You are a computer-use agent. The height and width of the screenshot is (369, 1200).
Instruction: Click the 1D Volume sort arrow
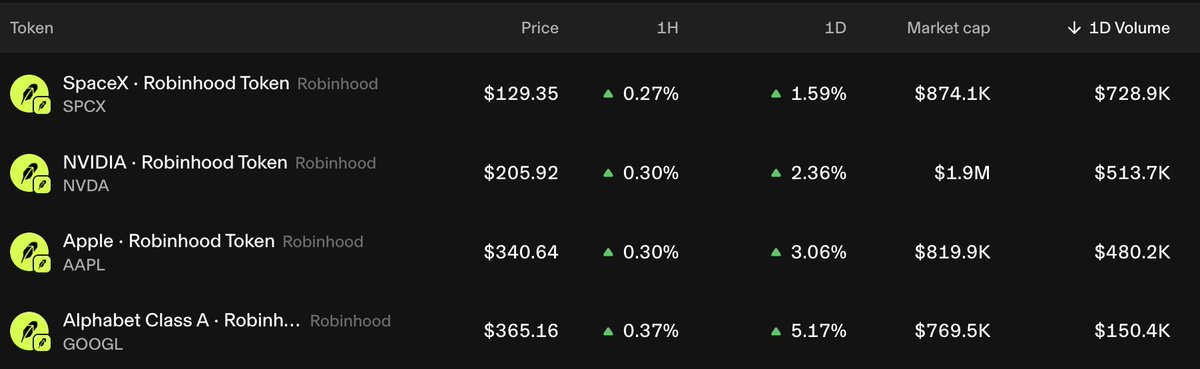1073,28
